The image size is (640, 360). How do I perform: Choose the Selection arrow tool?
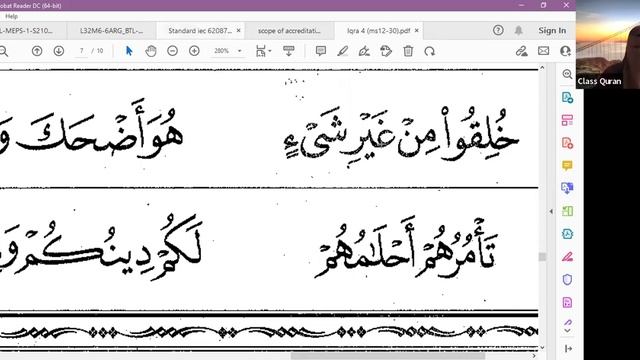tap(129, 51)
